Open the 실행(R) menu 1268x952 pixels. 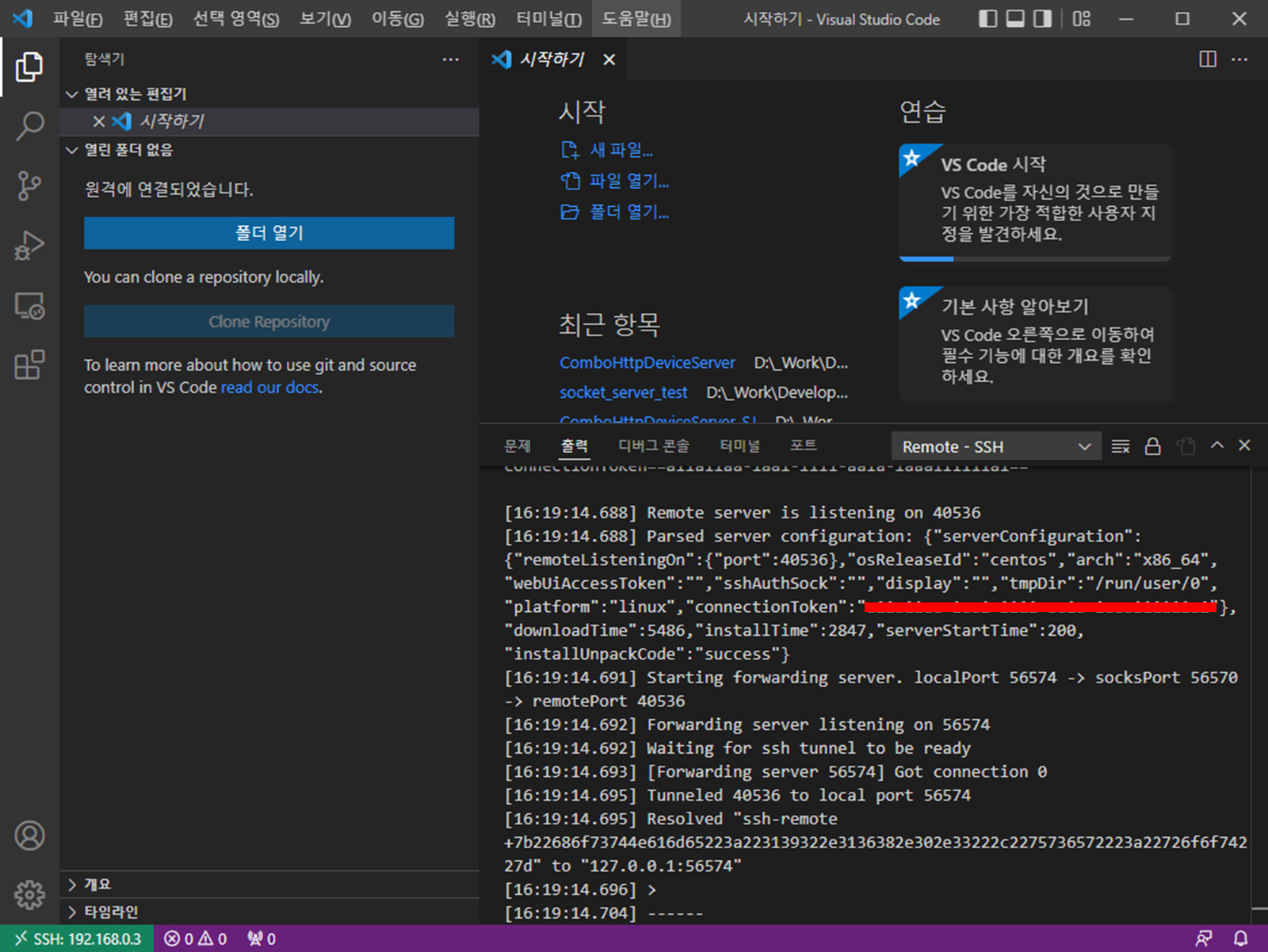click(470, 18)
